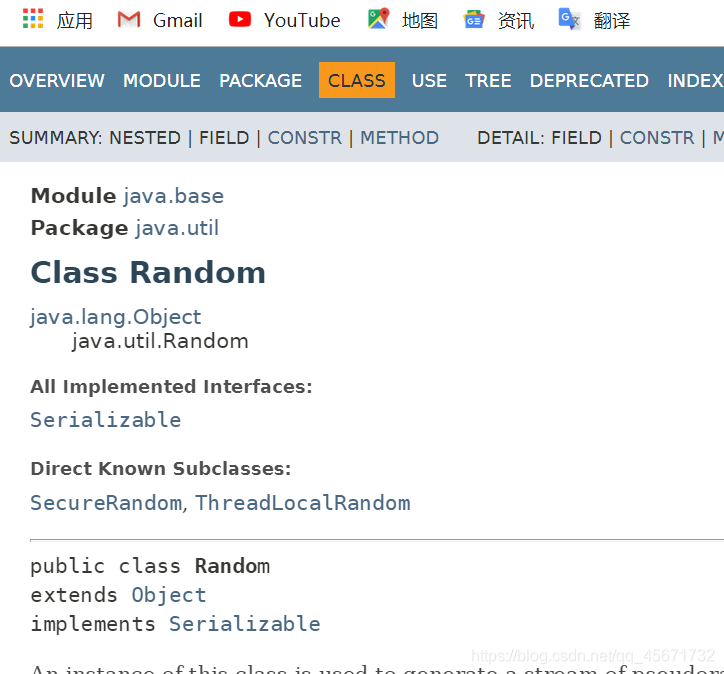Switch to the MODULE navigation tab
Viewport: 724px width, 674px height.
point(162,81)
